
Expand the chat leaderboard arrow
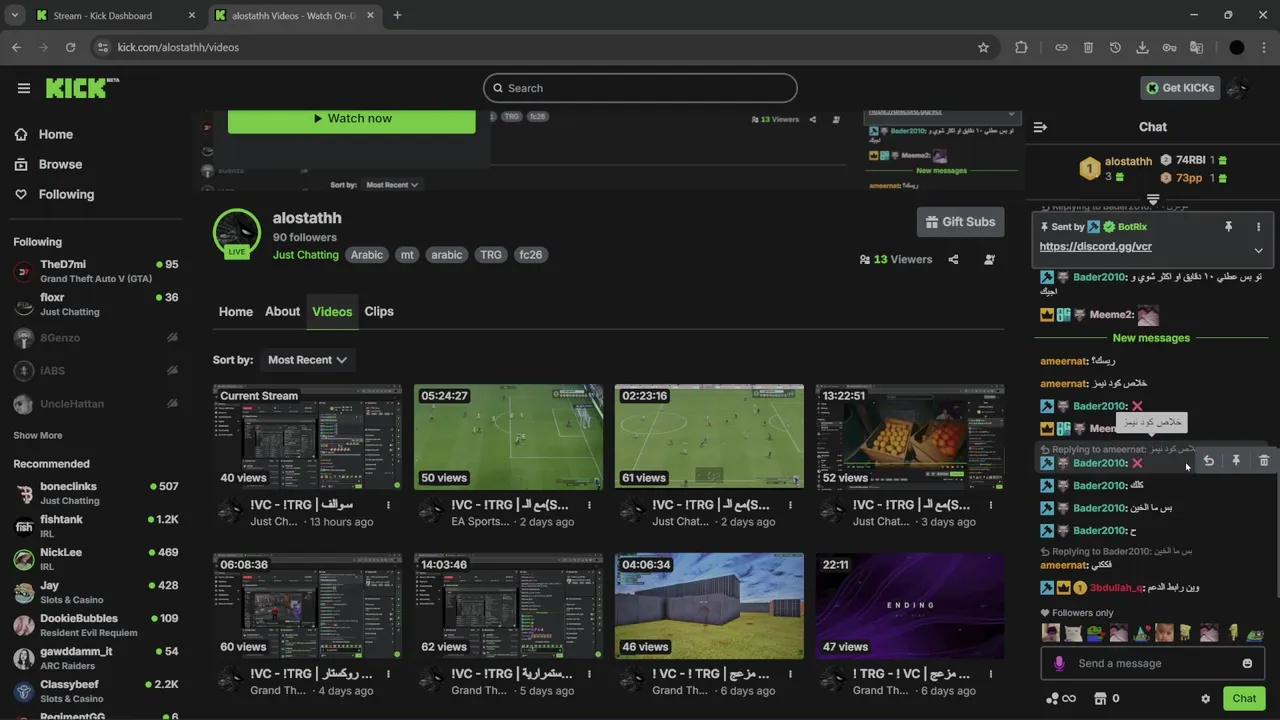click(1153, 201)
